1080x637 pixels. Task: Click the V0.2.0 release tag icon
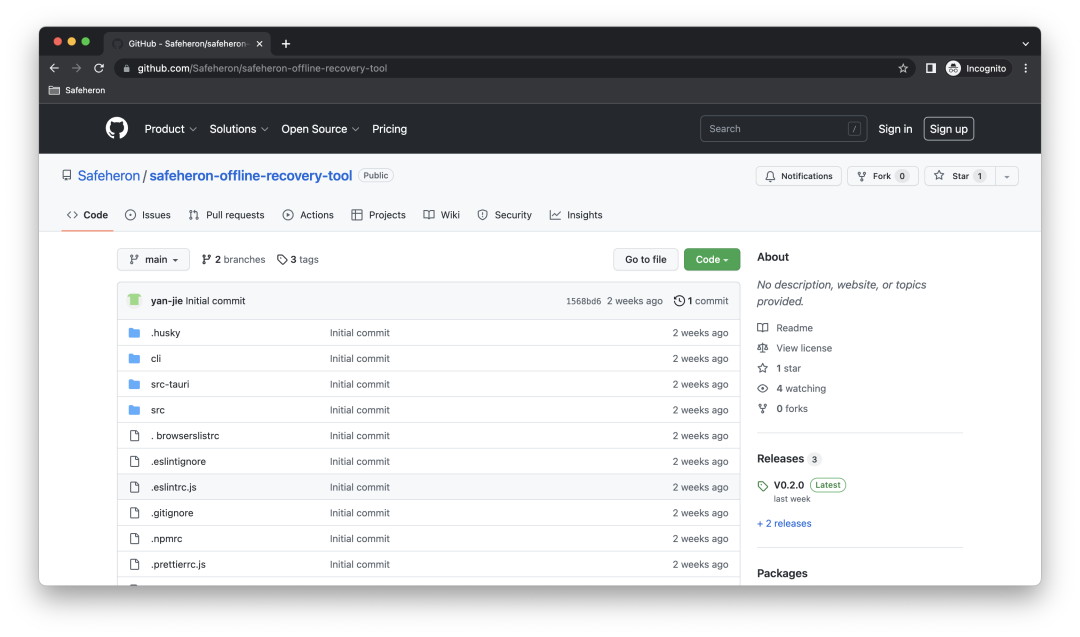coord(762,485)
